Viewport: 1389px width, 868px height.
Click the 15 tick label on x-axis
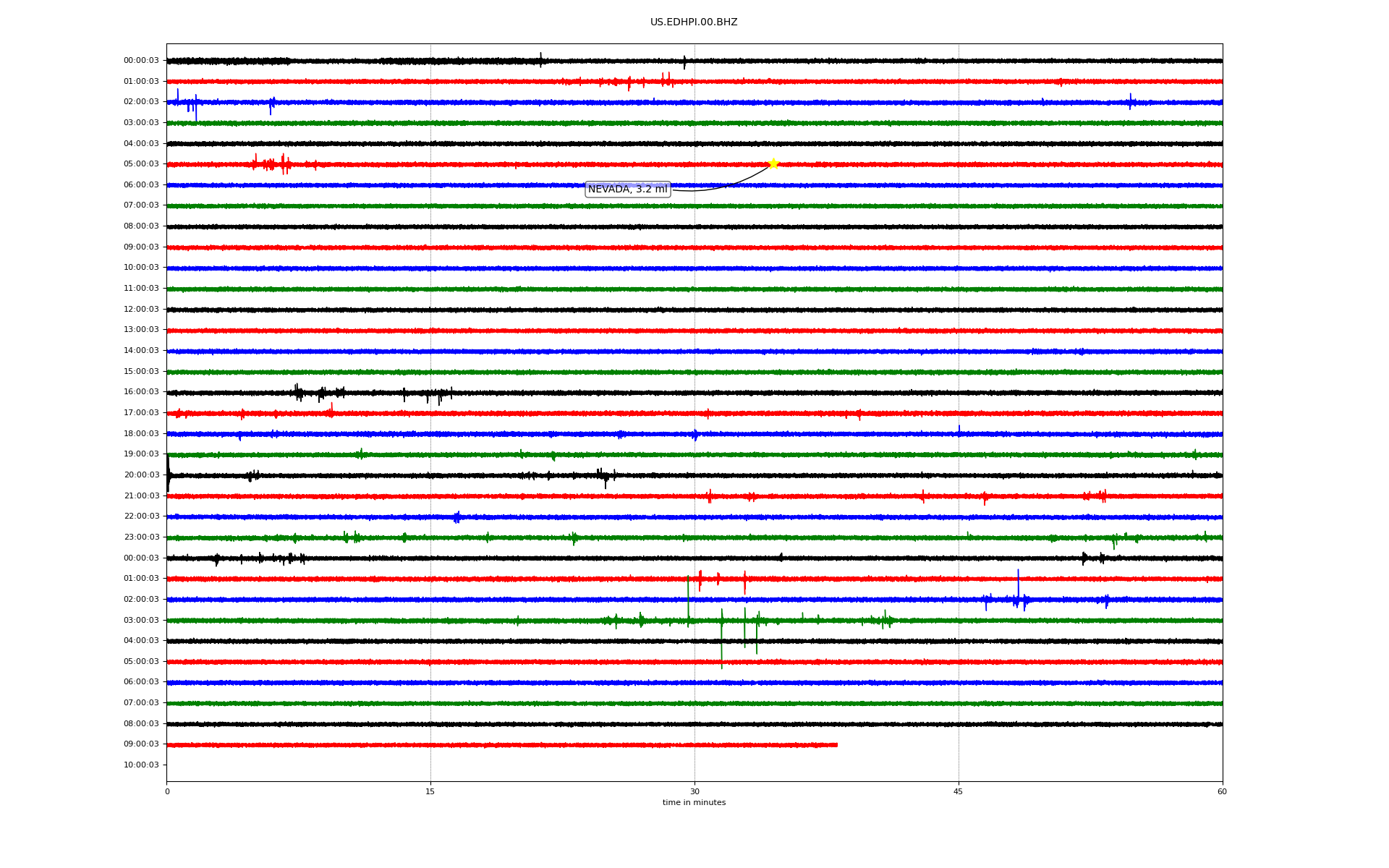pyautogui.click(x=430, y=791)
